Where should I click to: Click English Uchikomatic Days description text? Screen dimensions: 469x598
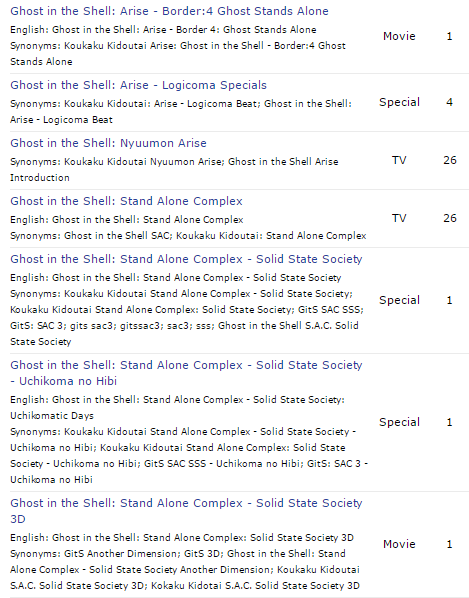[177, 408]
